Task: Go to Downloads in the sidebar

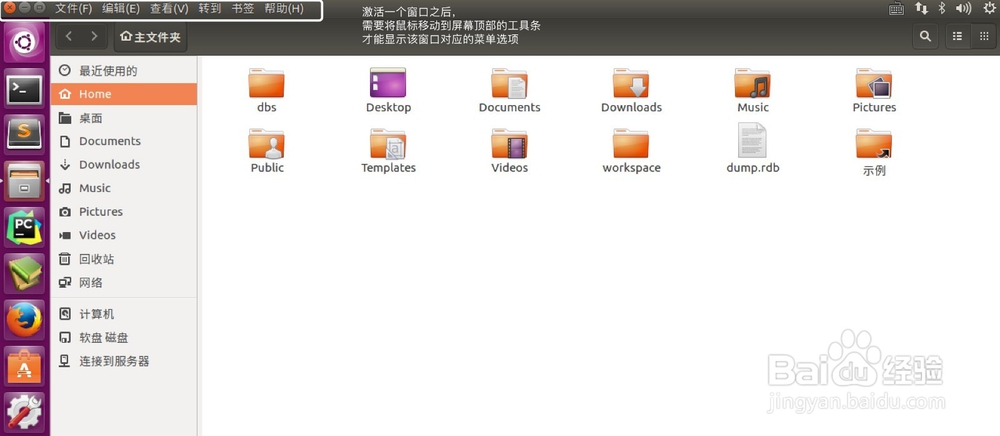Action: (124, 165)
